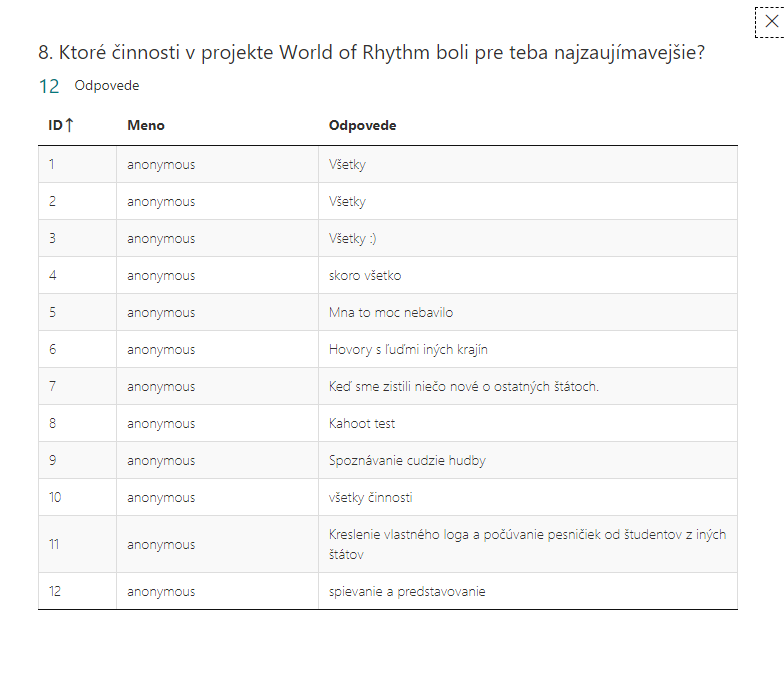The width and height of the screenshot is (784, 697).
Task: Click the 12 Odpovede response count
Action: [x=89, y=86]
